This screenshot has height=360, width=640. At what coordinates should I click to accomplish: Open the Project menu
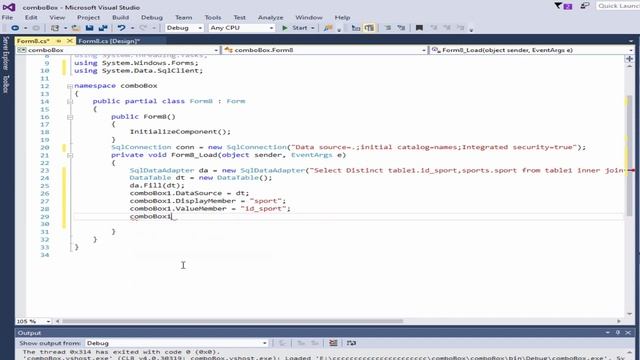click(x=88, y=18)
